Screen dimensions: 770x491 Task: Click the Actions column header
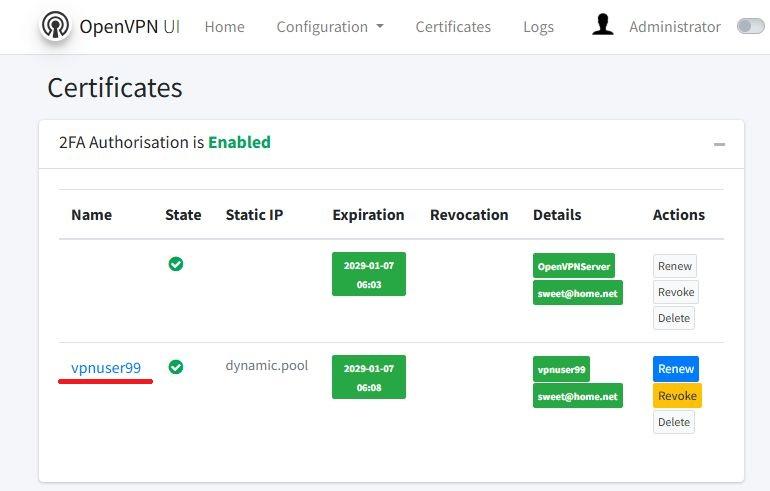pos(679,215)
